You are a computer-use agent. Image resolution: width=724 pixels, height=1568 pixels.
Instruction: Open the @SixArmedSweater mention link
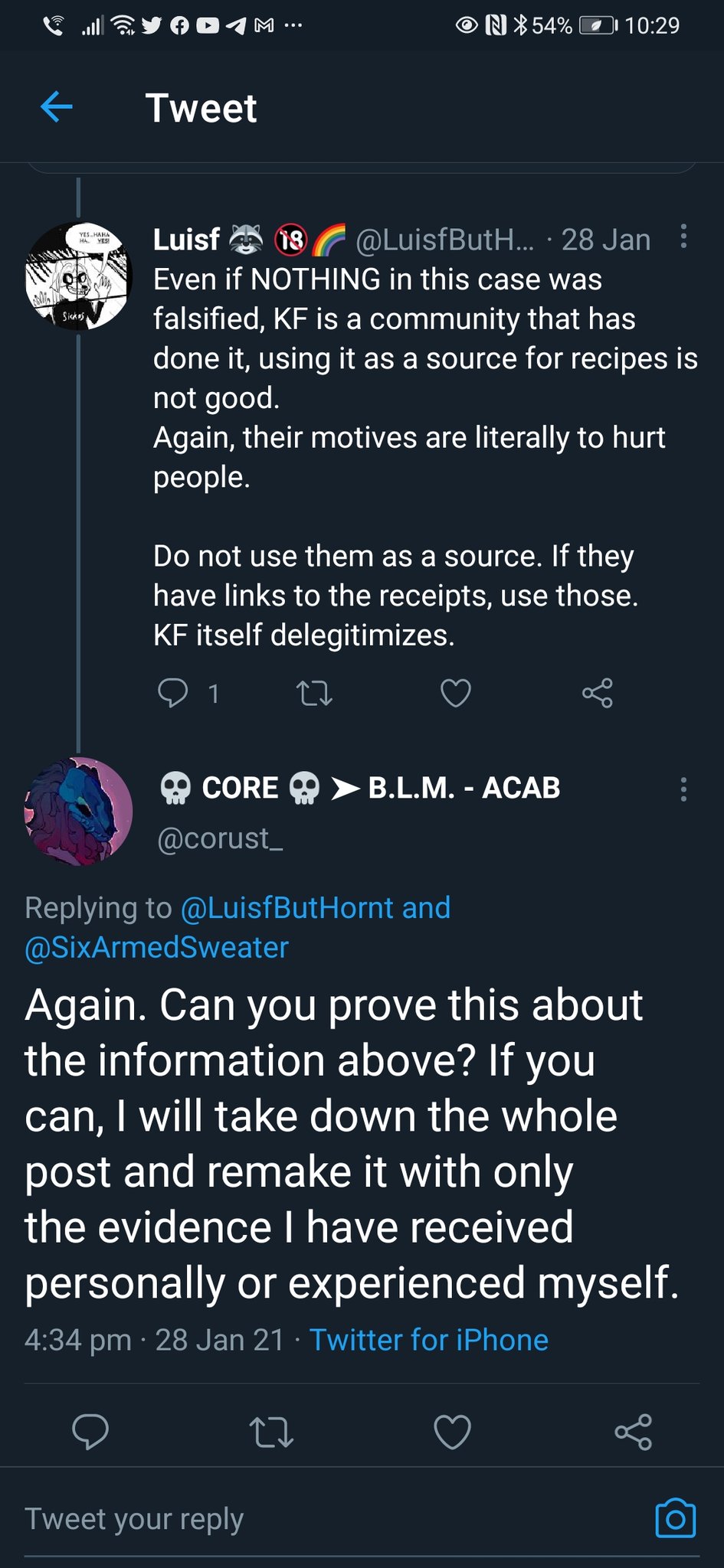click(156, 947)
